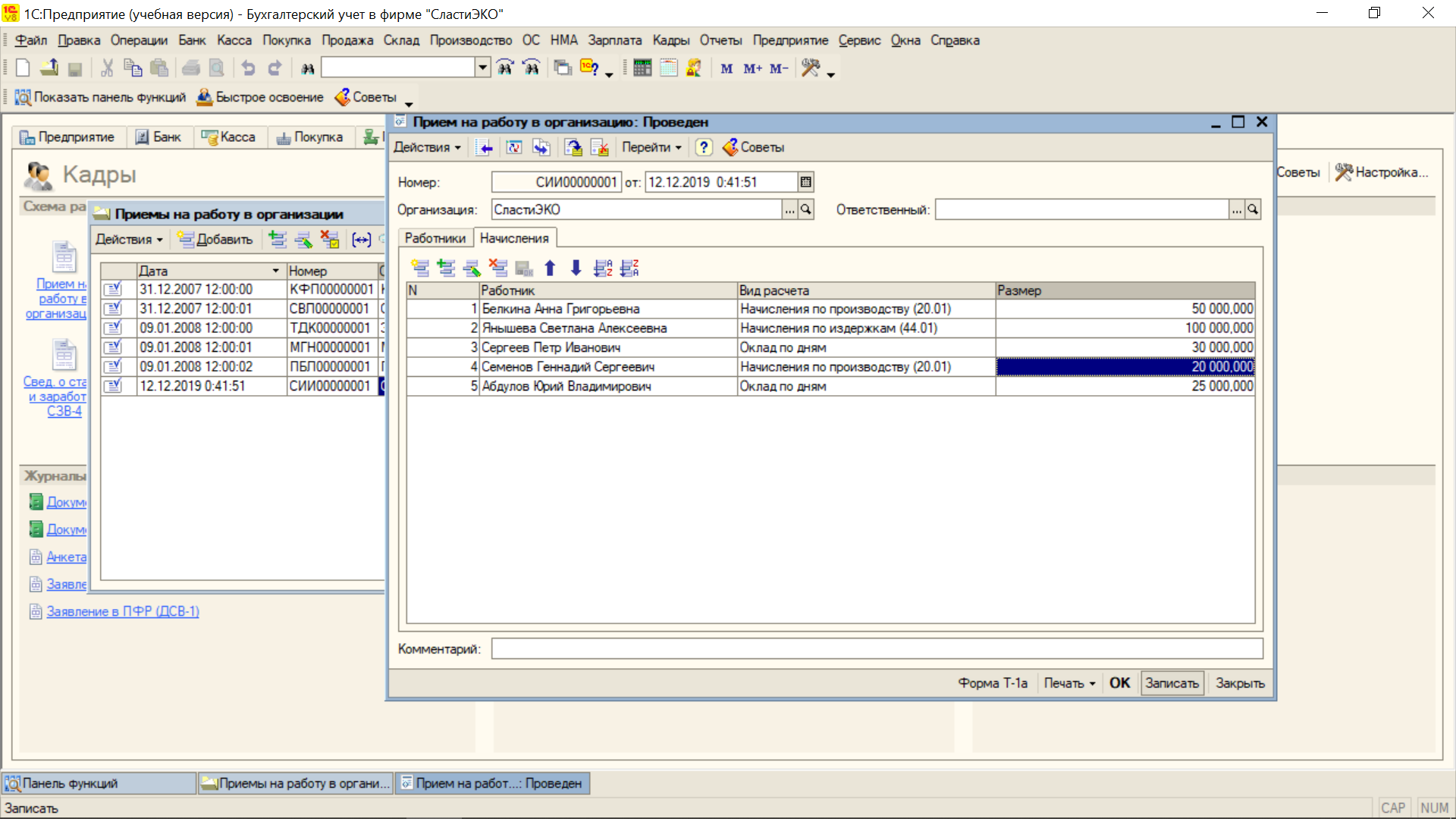This screenshot has width=1456, height=819.
Task: Click the calculator icon in main toolbar
Action: pyautogui.click(x=642, y=68)
